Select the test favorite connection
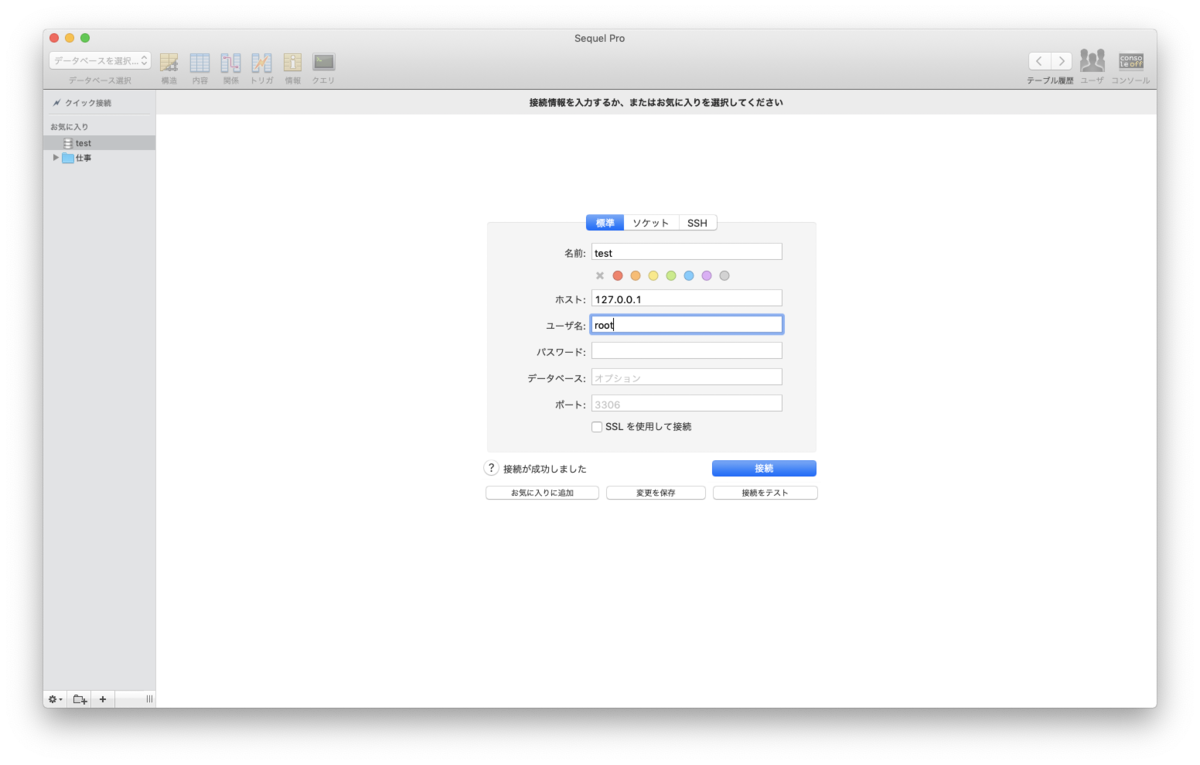The width and height of the screenshot is (1200, 765). click(99, 143)
